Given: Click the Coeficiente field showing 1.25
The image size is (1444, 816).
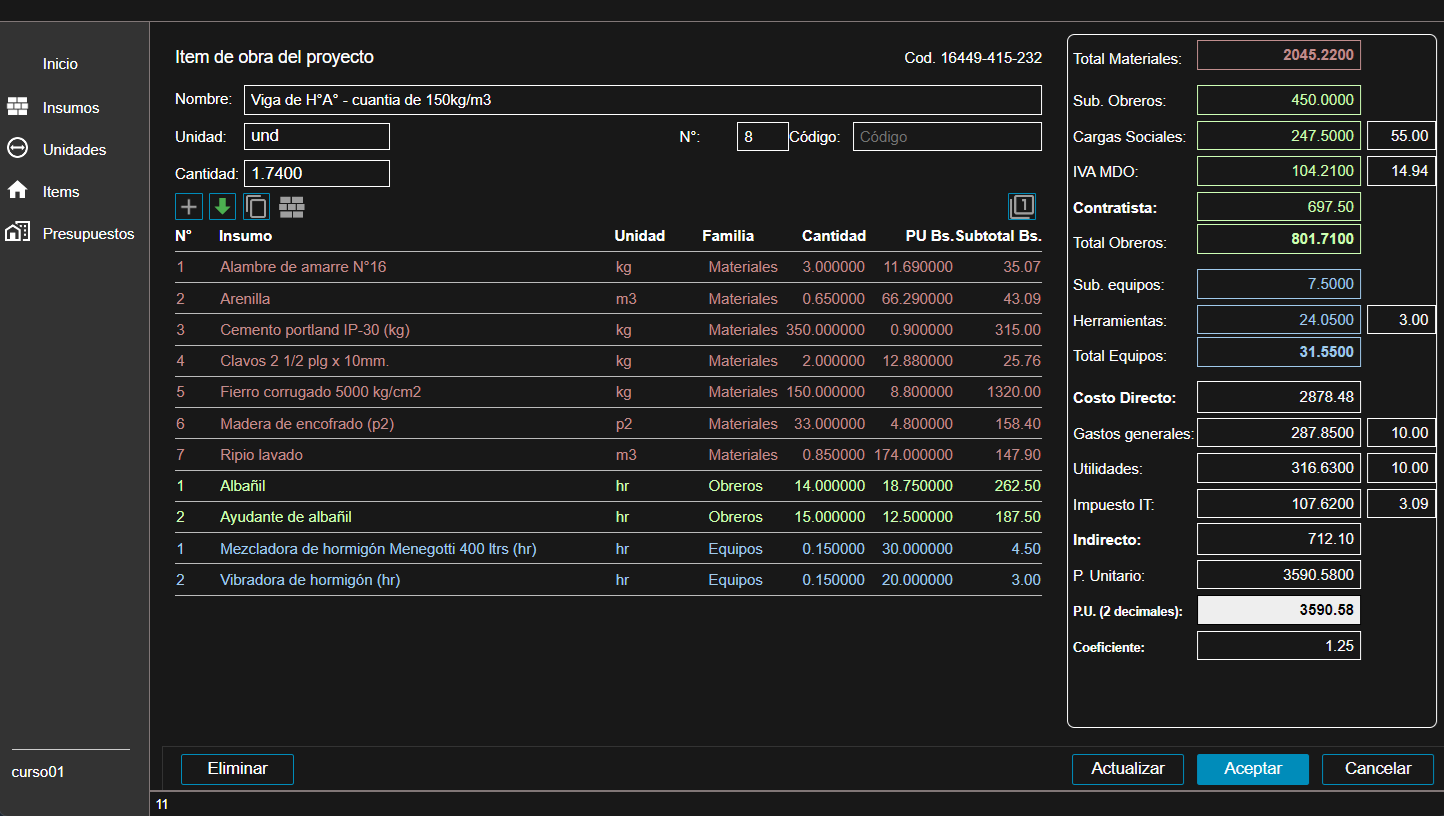Looking at the screenshot, I should click(1278, 646).
